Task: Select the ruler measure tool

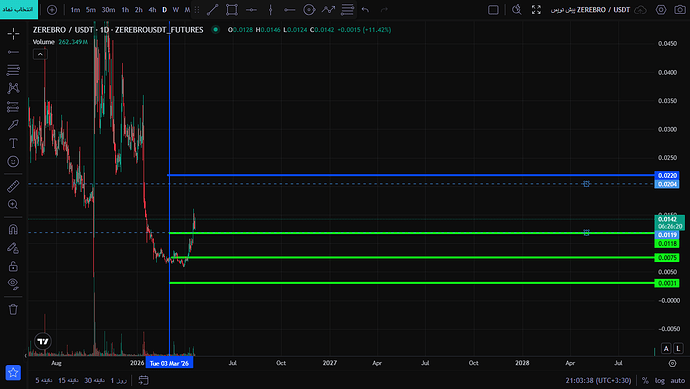Action: 13,186
